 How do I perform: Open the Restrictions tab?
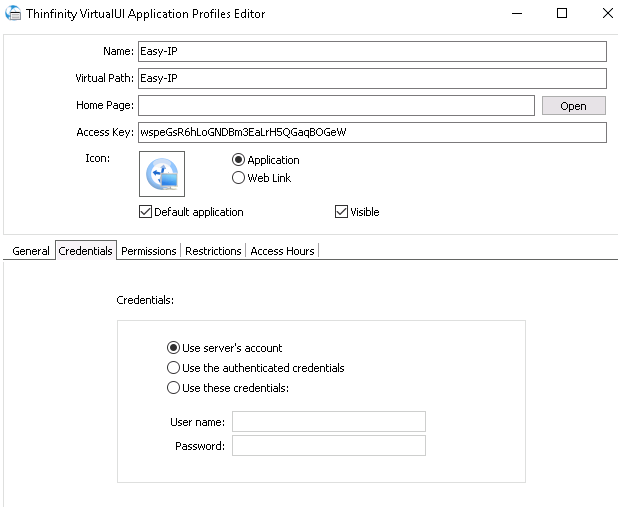[213, 251]
